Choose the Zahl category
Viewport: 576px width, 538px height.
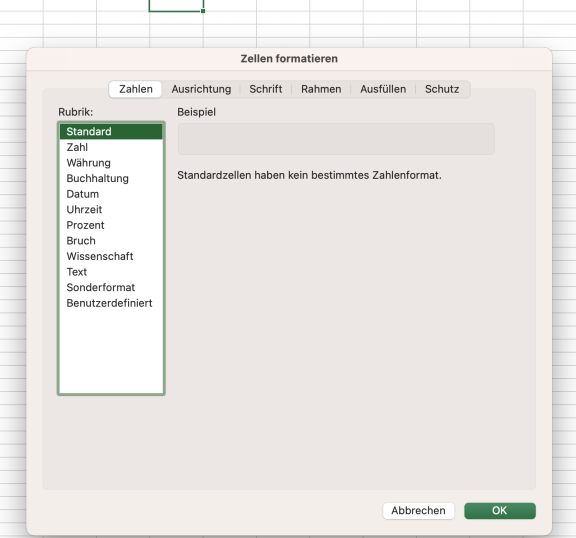(x=111, y=147)
